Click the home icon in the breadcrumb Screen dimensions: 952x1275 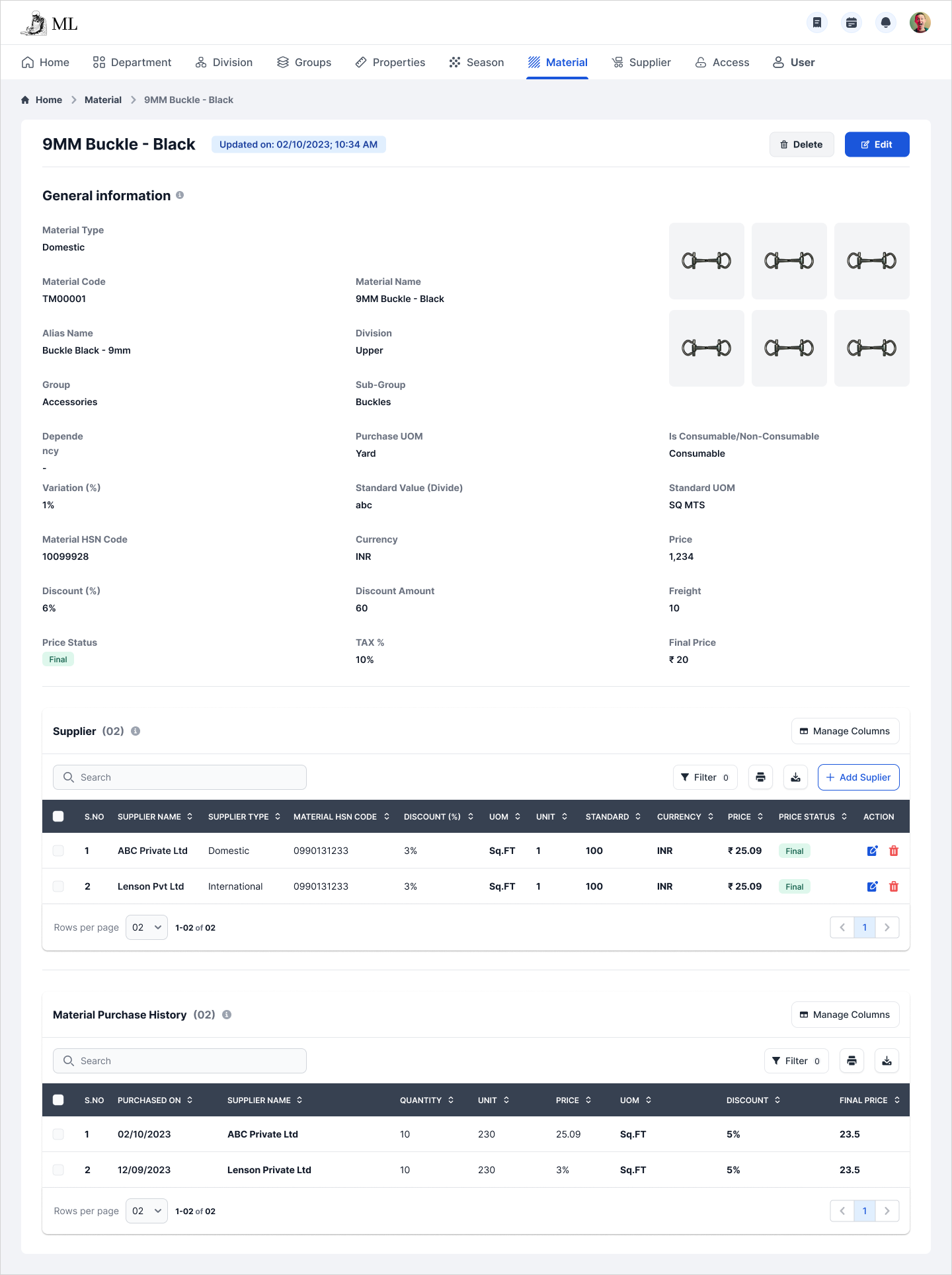click(x=25, y=100)
